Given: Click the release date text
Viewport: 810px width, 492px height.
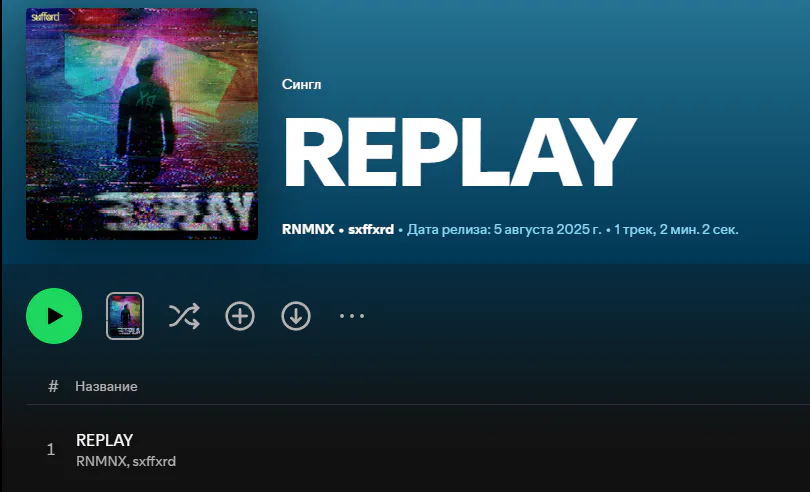Looking at the screenshot, I should [x=504, y=229].
